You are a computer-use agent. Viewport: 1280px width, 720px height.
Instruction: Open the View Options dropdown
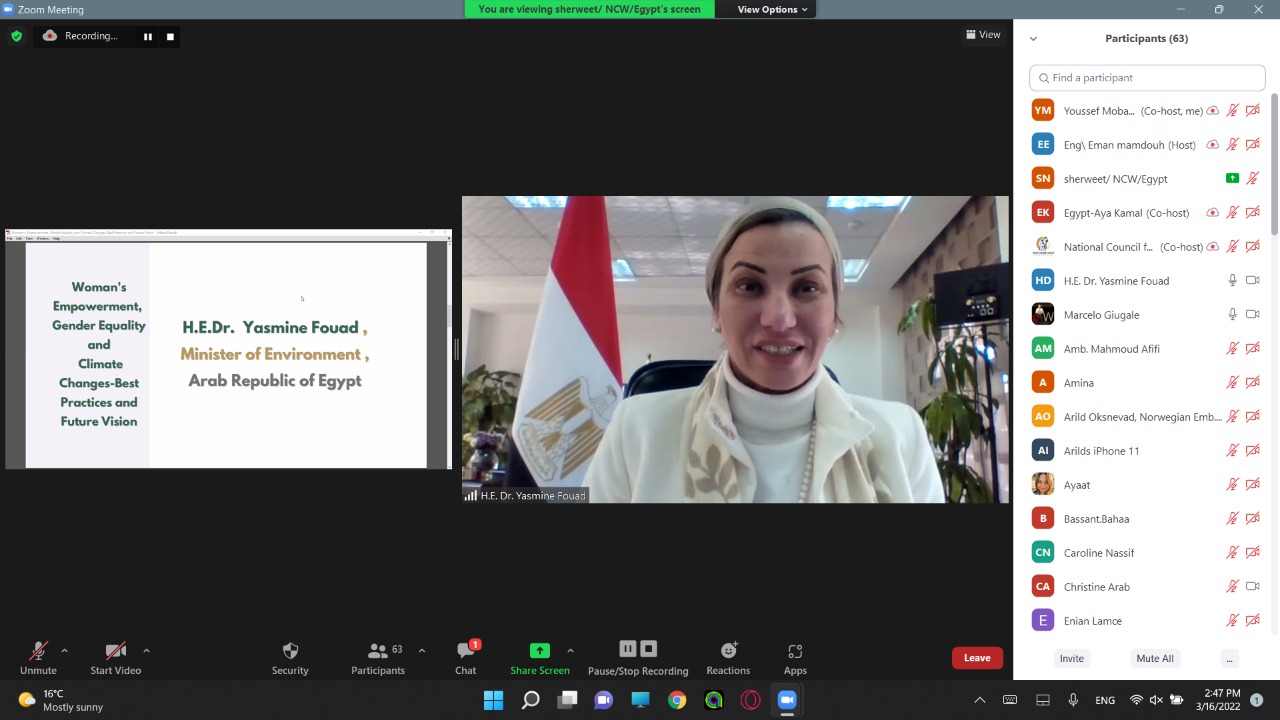(772, 9)
